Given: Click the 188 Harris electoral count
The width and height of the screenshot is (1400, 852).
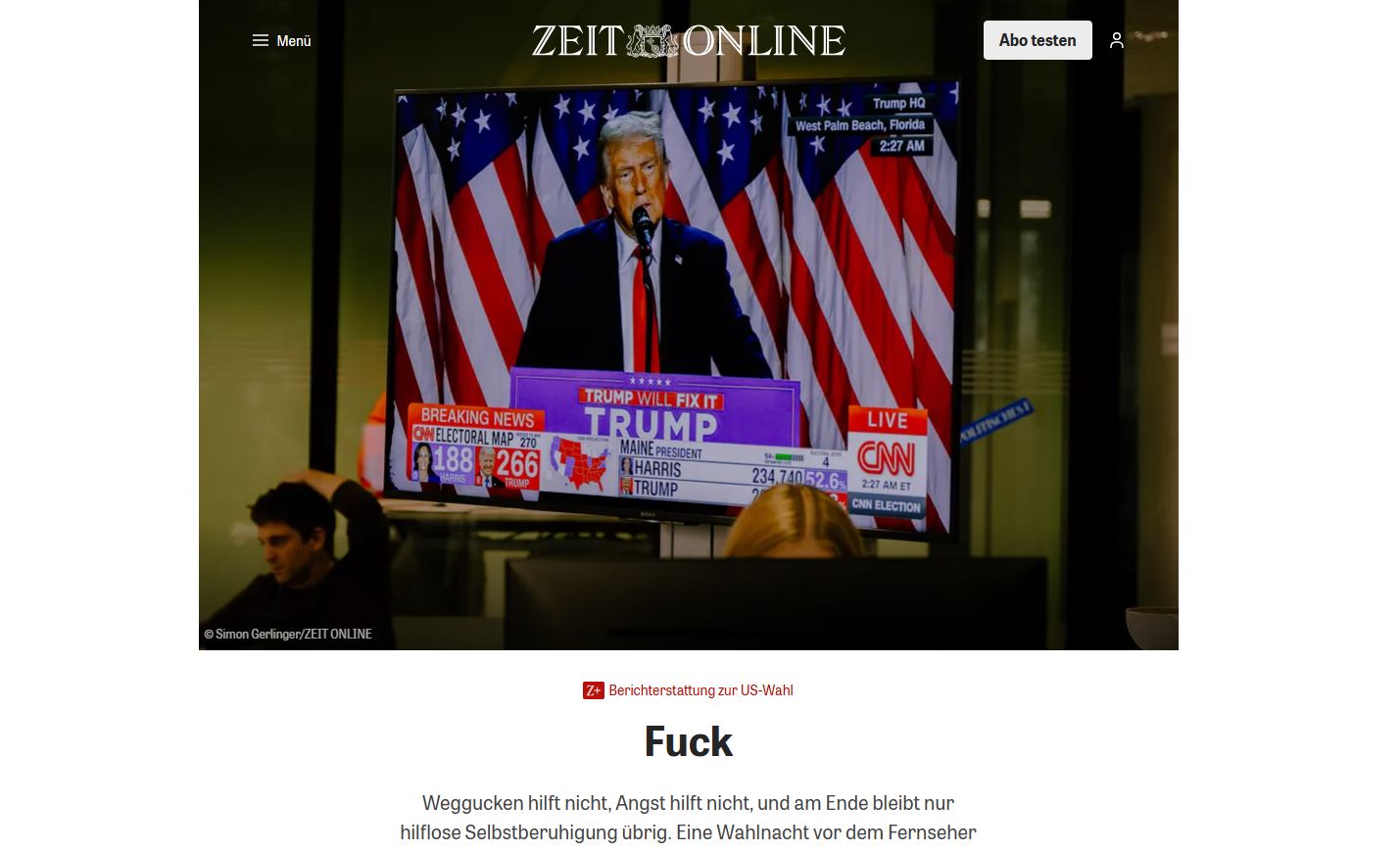Looking at the screenshot, I should [453, 458].
